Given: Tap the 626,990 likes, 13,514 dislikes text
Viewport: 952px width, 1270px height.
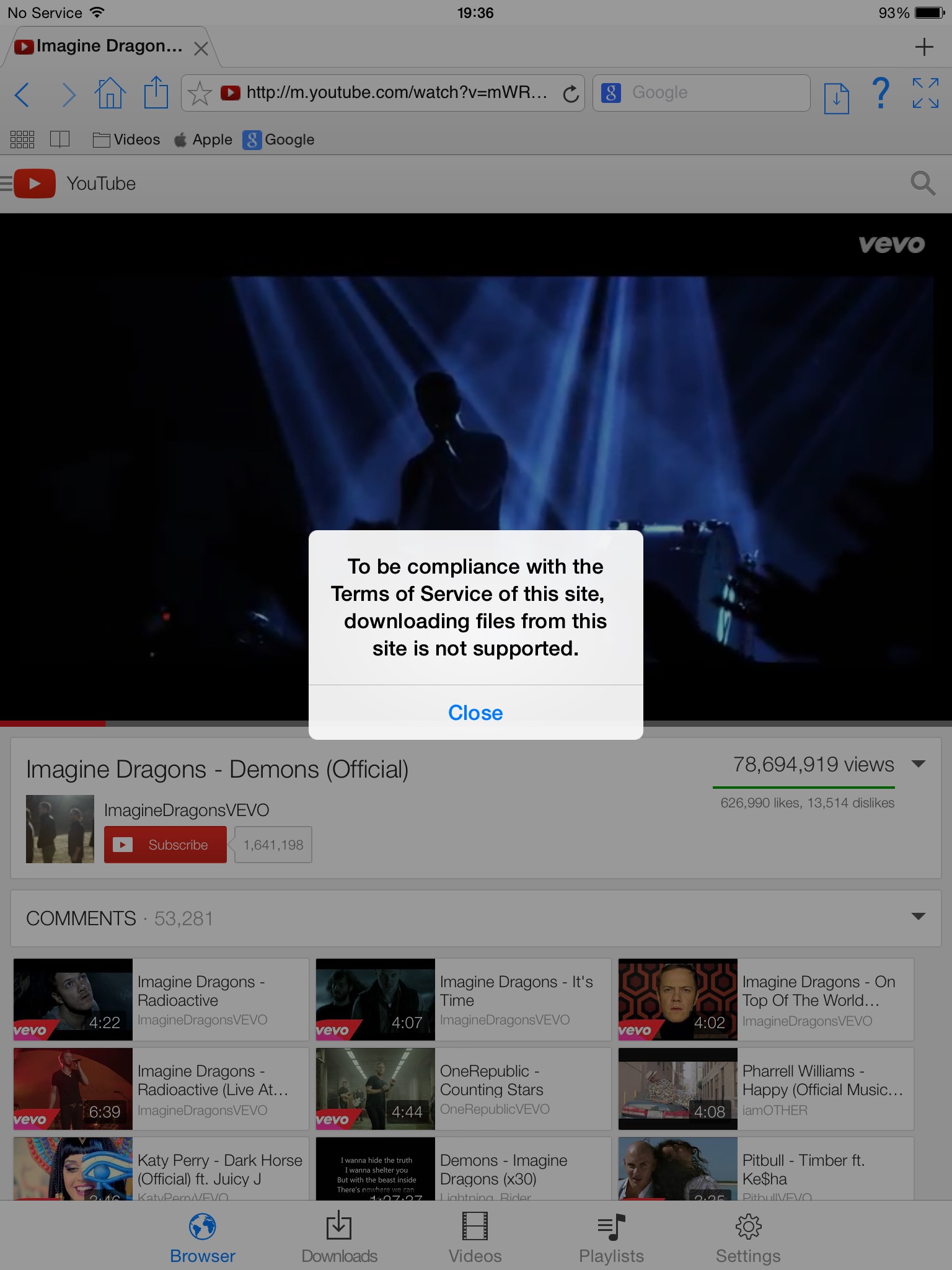Looking at the screenshot, I should pyautogui.click(x=807, y=803).
